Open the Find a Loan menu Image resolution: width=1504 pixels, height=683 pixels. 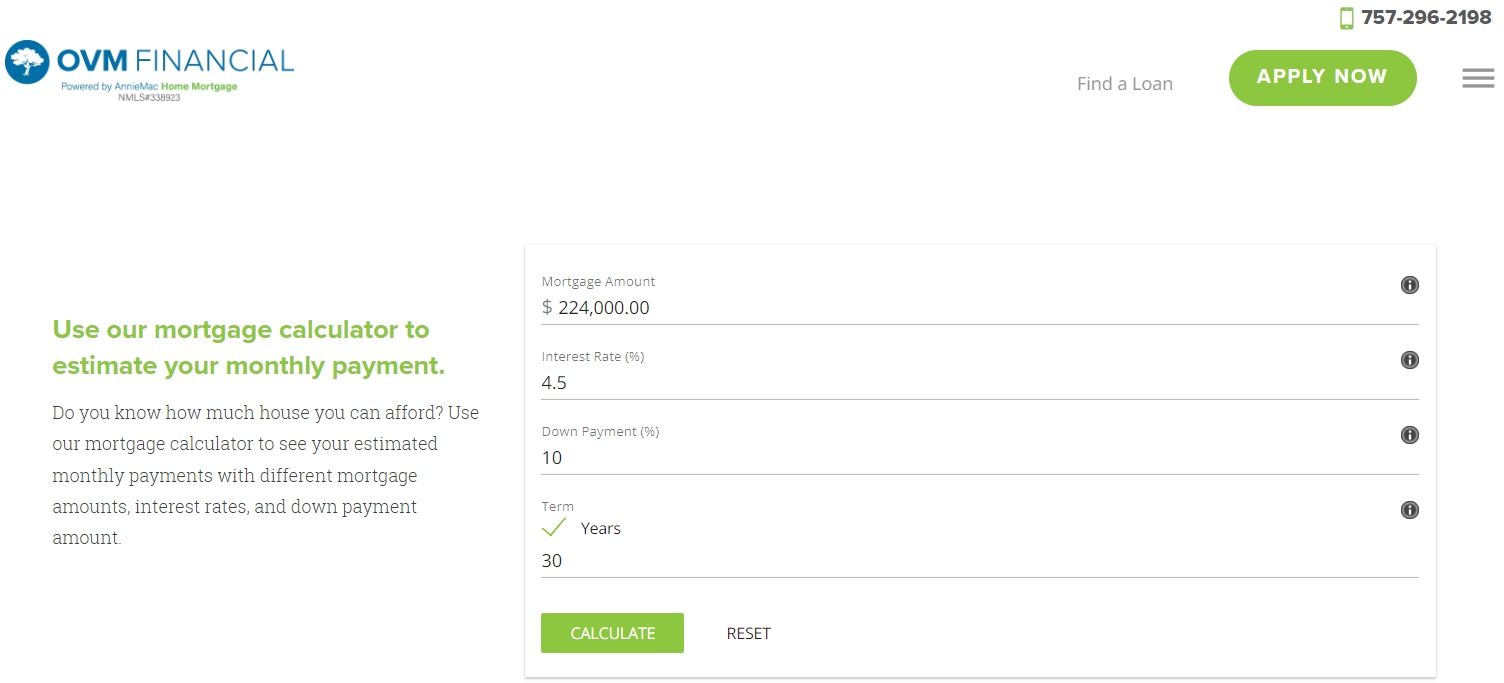pos(1124,84)
